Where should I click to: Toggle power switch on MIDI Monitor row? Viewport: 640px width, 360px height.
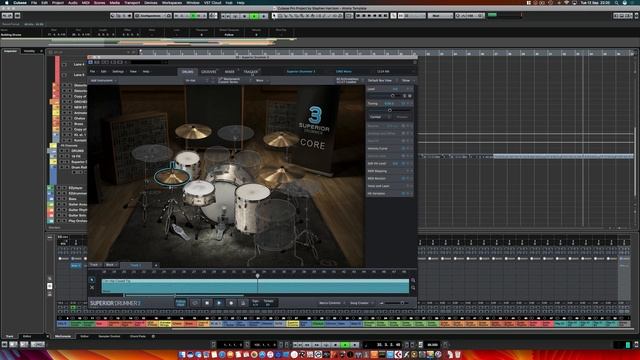point(403,178)
